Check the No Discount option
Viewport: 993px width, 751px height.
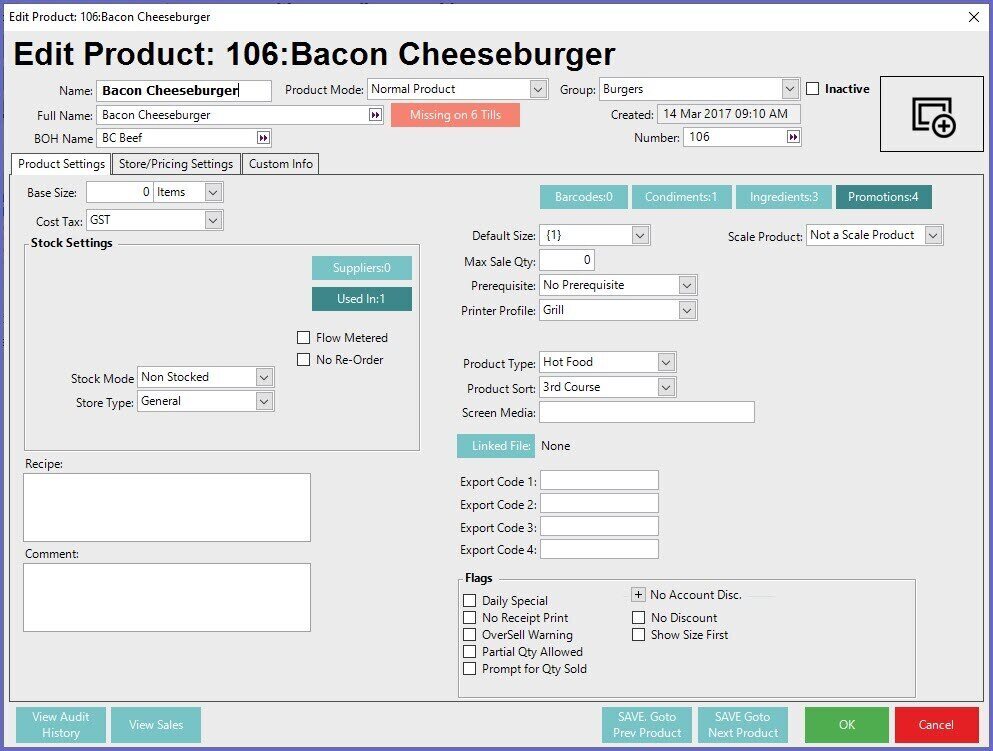638,618
